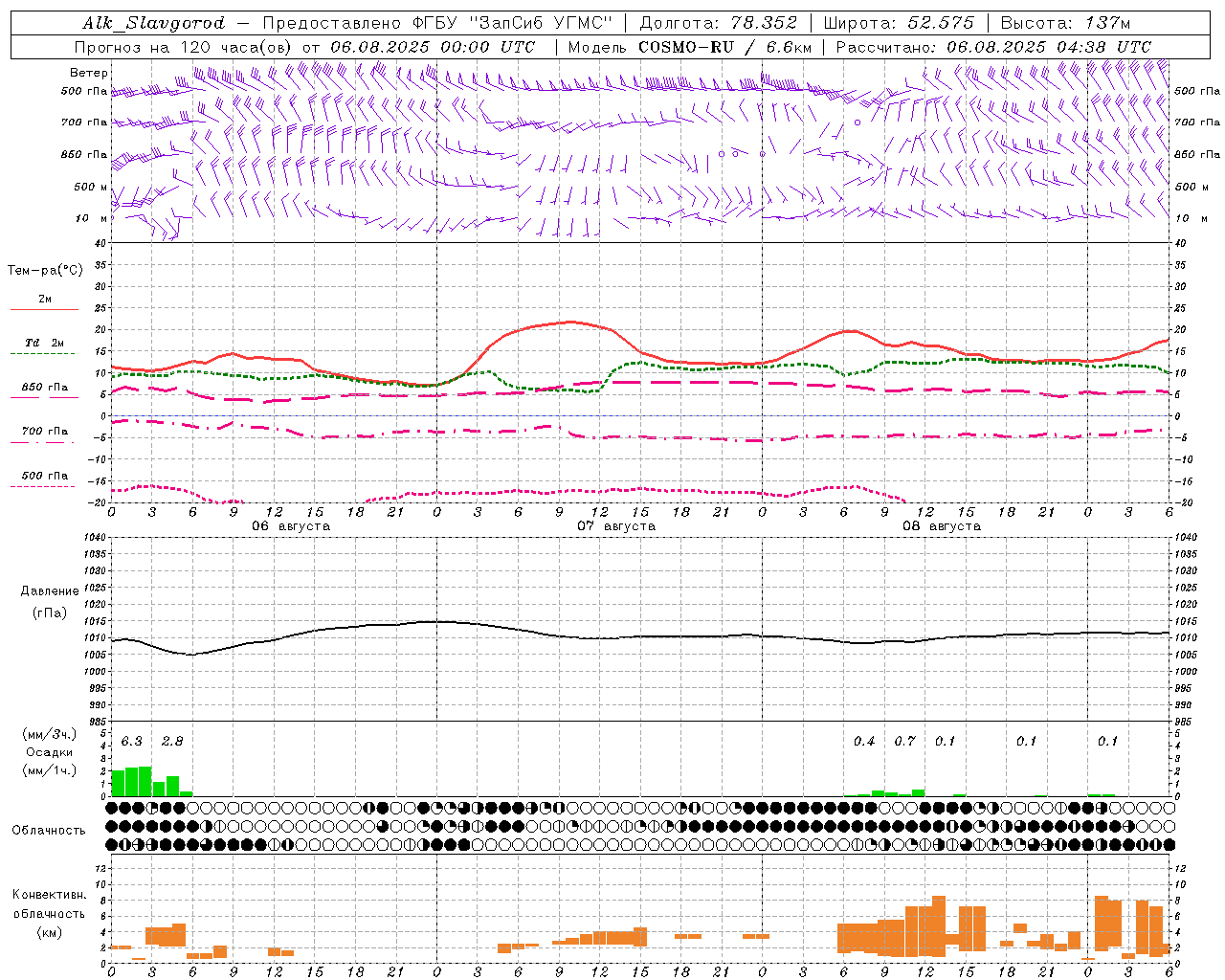This screenshot has height=980, width=1225.
Task: Select the computed time 06.08.2025 04:38 UTC
Action: [x=1049, y=47]
